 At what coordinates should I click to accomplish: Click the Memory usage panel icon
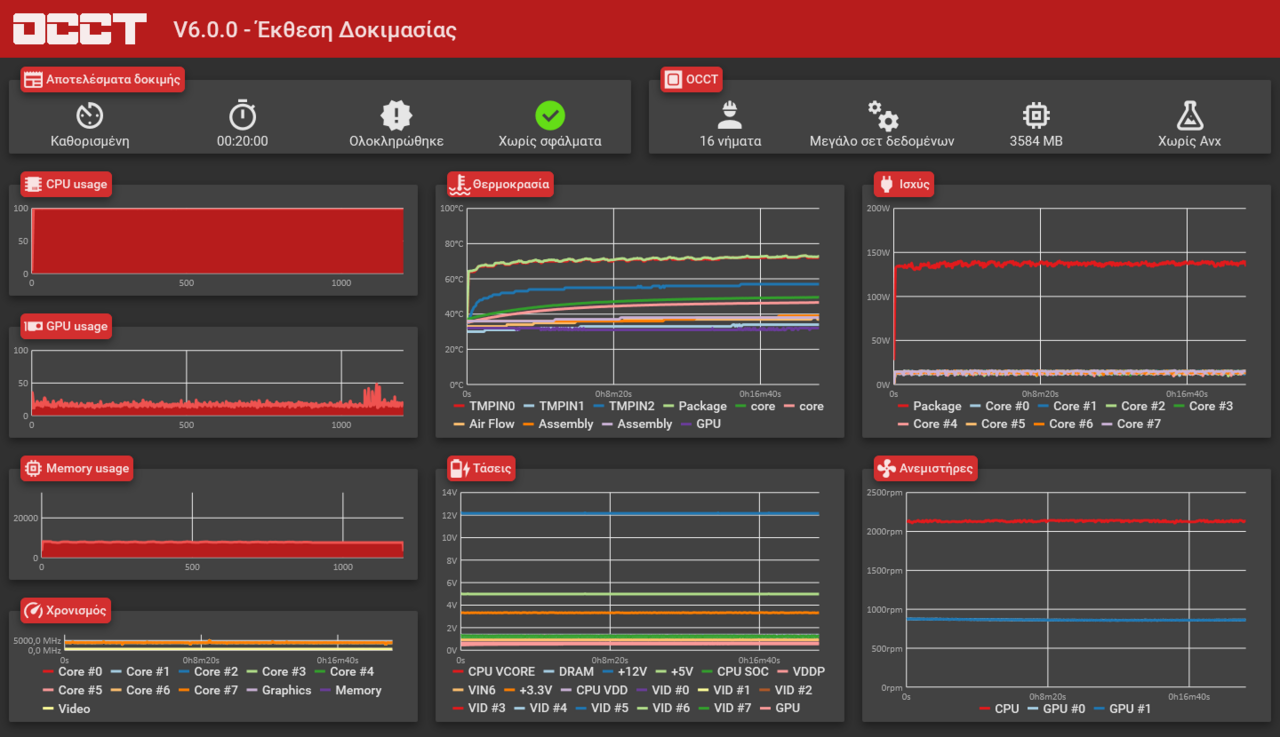click(x=33, y=468)
